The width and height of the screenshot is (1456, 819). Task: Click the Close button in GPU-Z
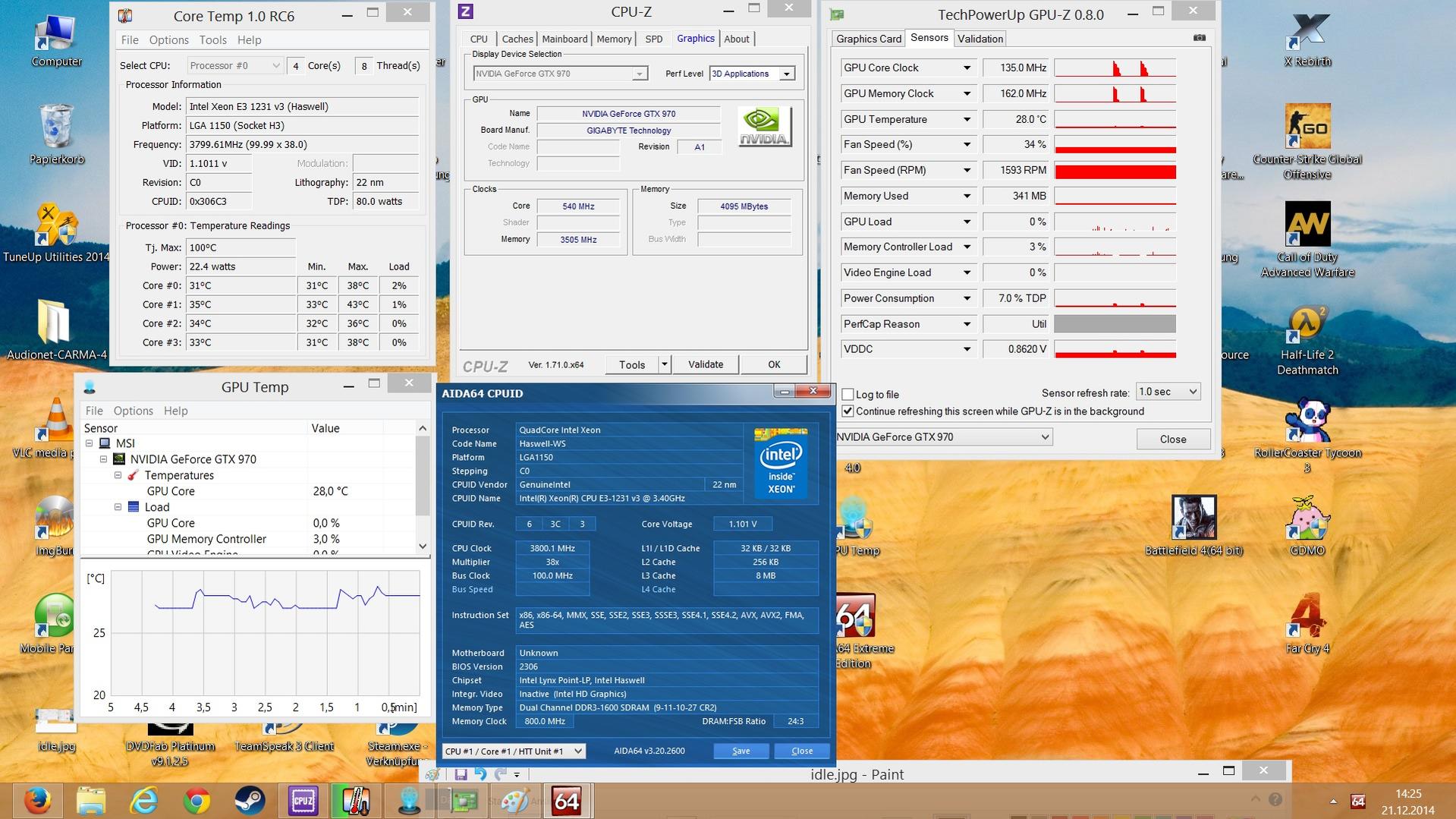click(1173, 439)
